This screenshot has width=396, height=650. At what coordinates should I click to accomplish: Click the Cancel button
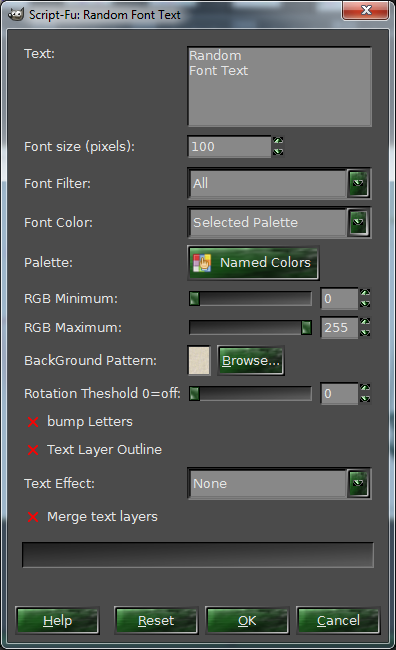[x=338, y=621]
